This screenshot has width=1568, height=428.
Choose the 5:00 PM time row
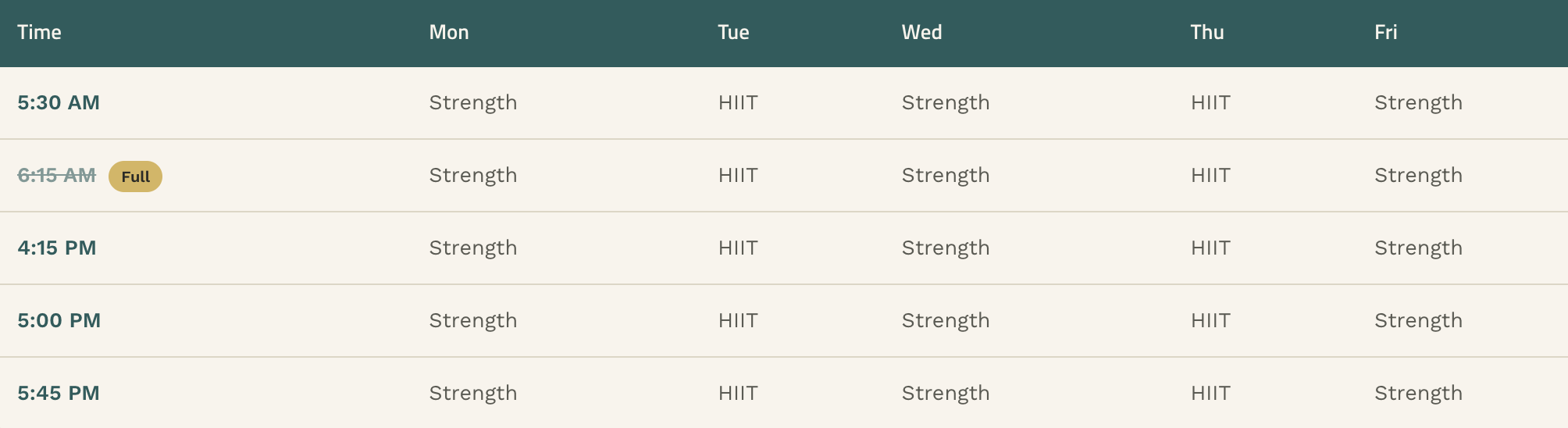point(784,321)
